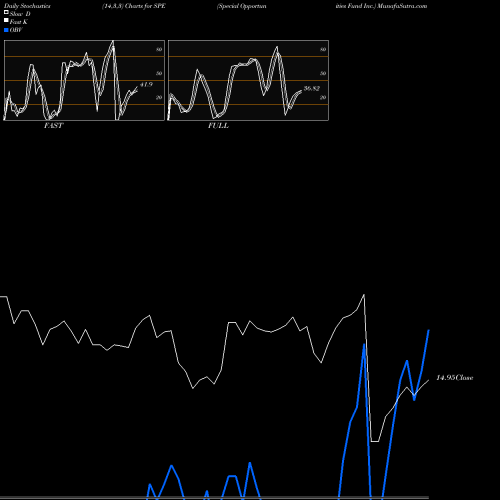The image size is (500, 500).
Task: Click the Slow D white legend swatch
Action: pos(6,13)
